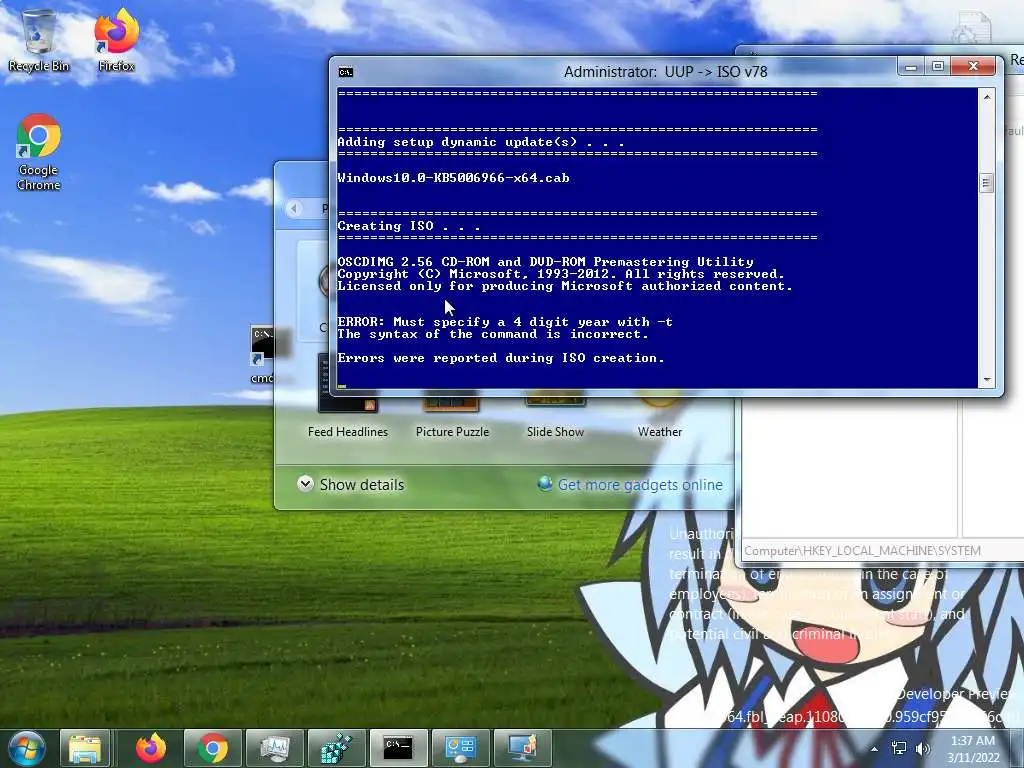Viewport: 1024px width, 768px height.
Task: Open Windows Explorer from the taskbar
Action: pos(85,748)
